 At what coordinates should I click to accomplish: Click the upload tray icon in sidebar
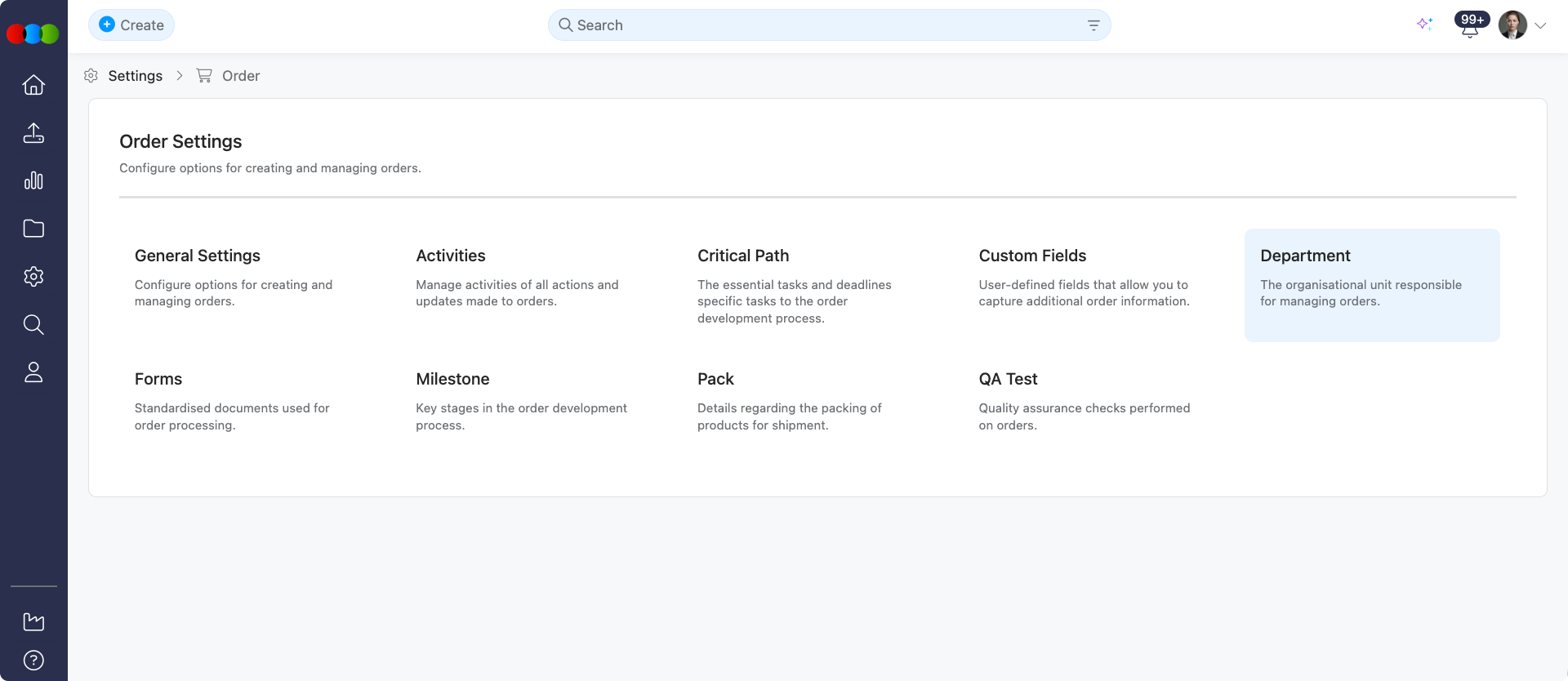pos(33,133)
